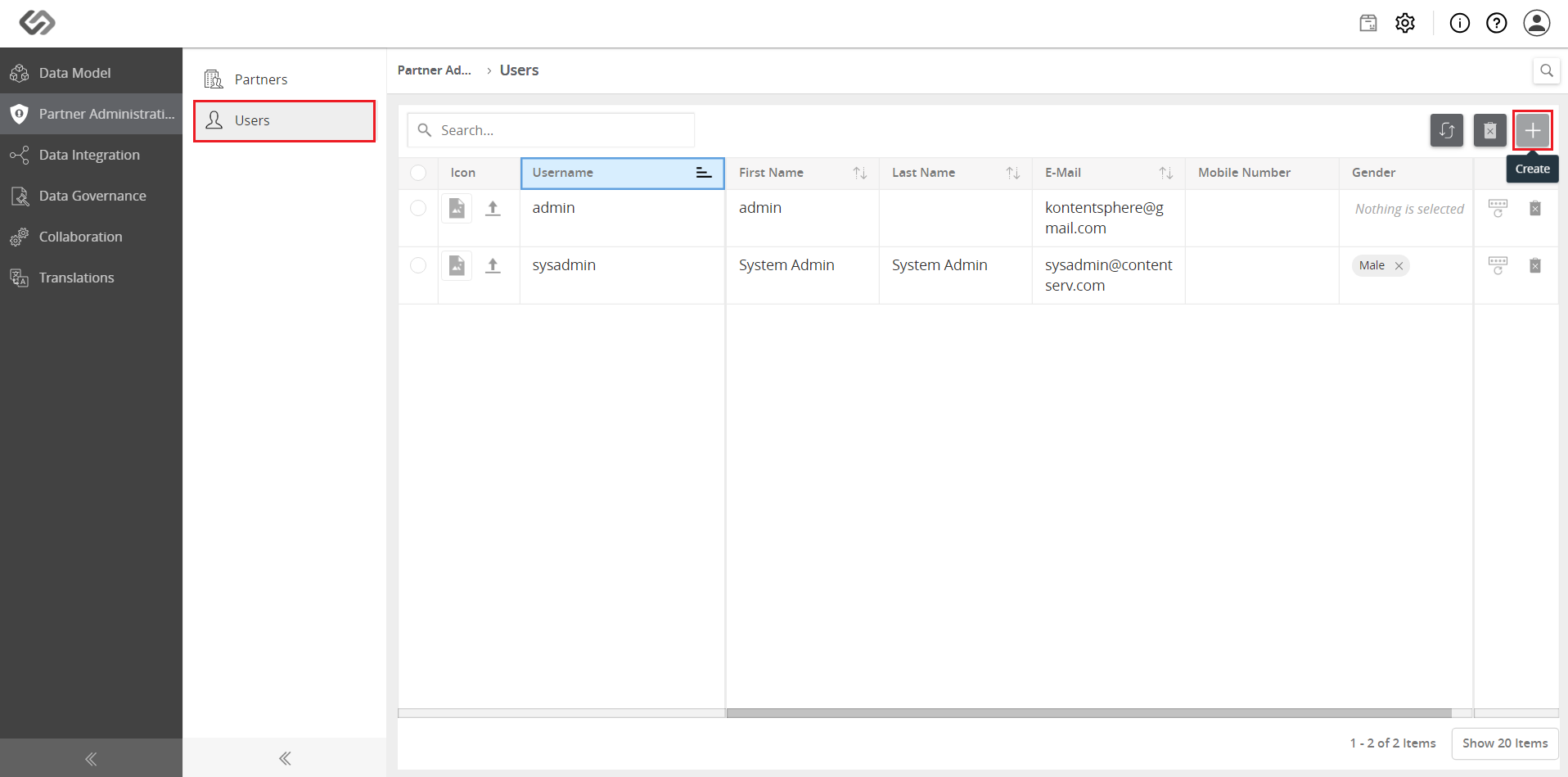The height and width of the screenshot is (777, 1568).
Task: Open Data Governance in the sidebar
Action: click(x=91, y=196)
